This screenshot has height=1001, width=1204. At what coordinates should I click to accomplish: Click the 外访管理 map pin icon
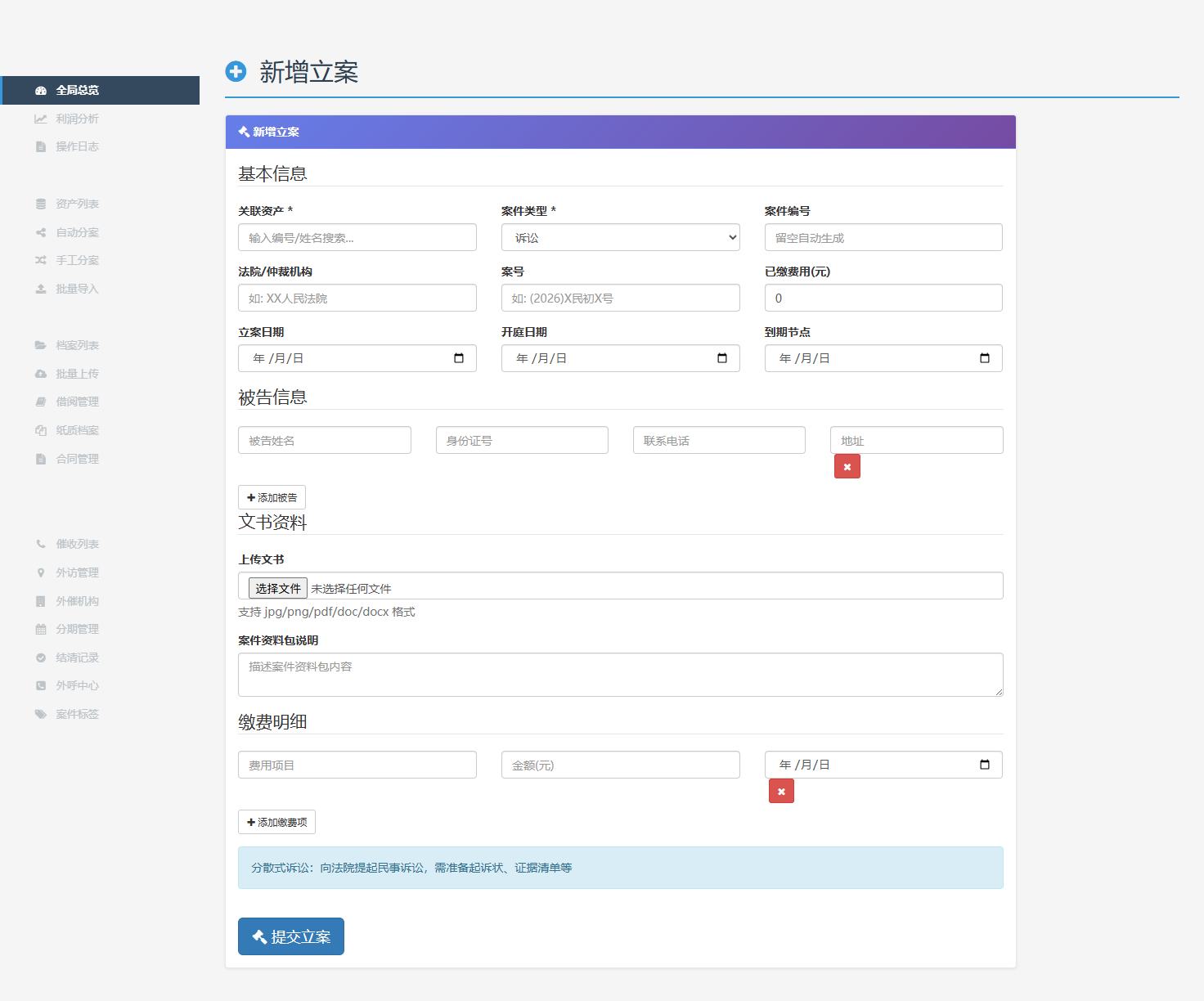click(x=41, y=572)
